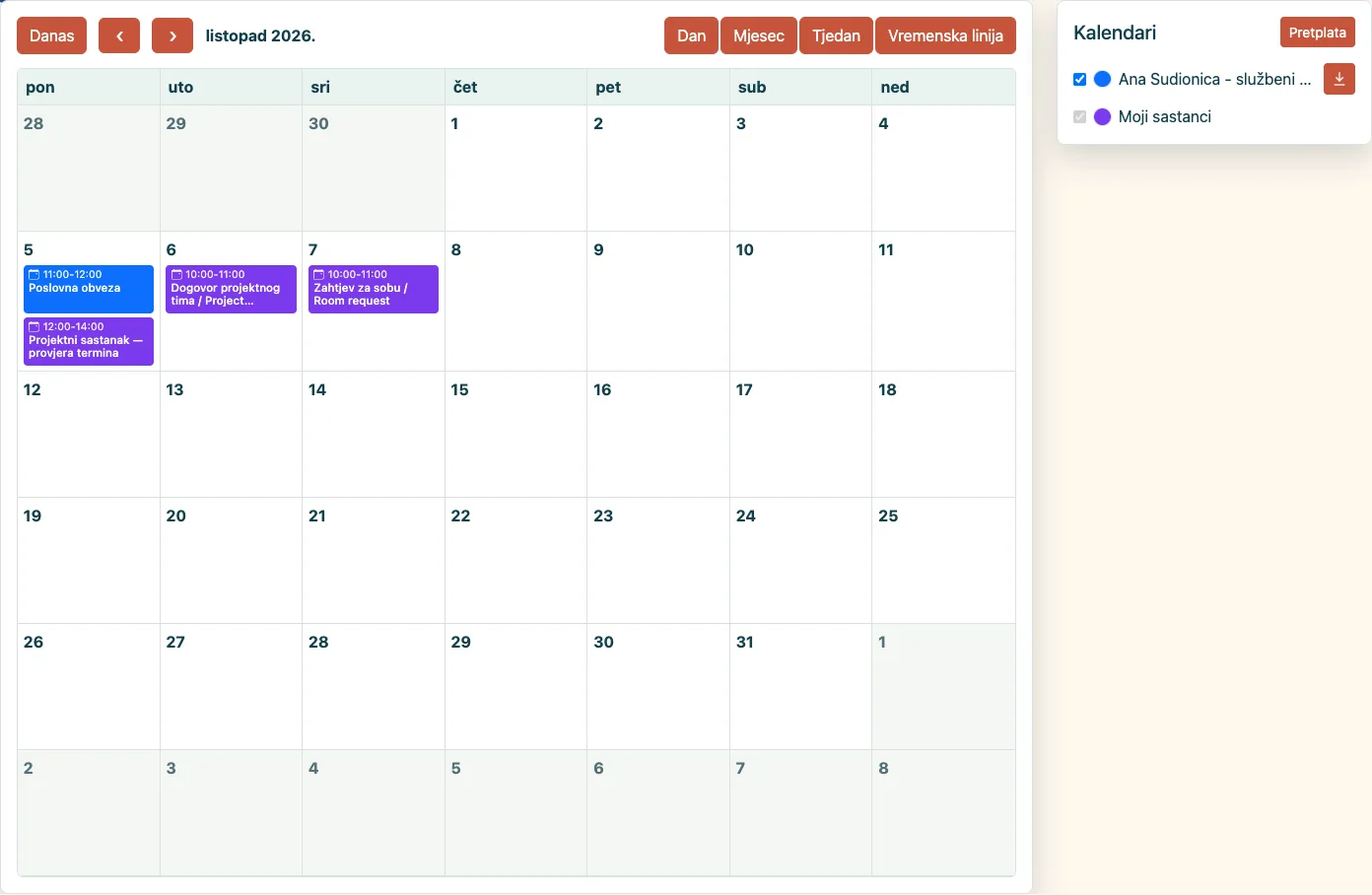
Task: Select day 24 in the calendar
Action: pos(800,560)
